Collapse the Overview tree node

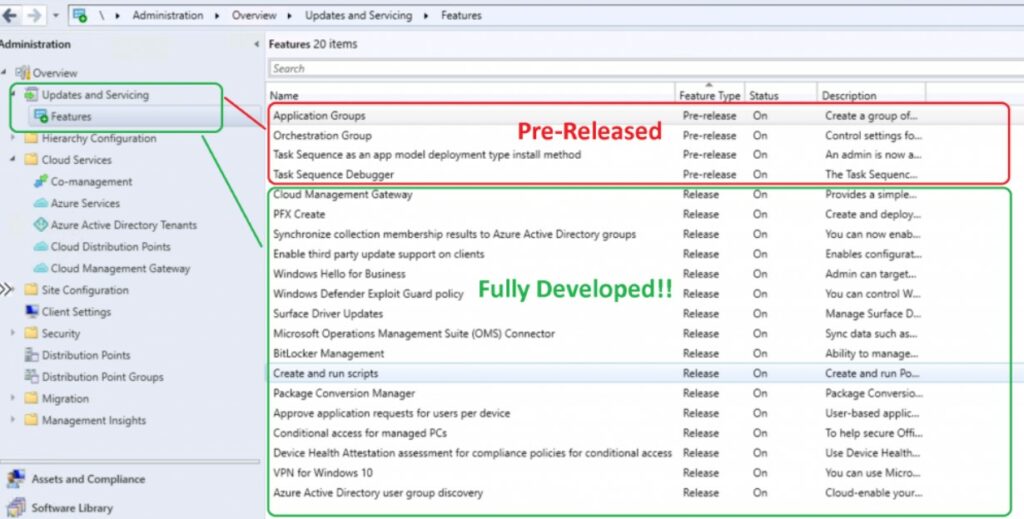(x=4, y=72)
